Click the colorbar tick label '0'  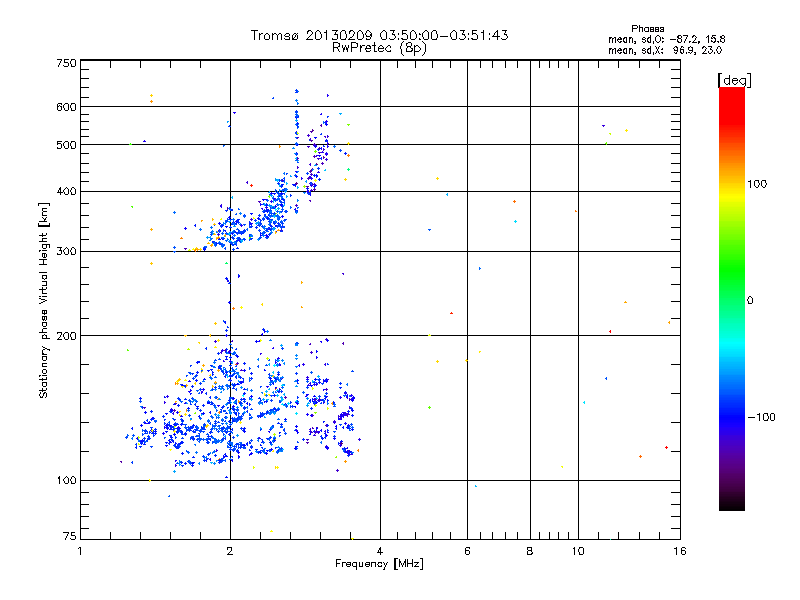point(750,300)
